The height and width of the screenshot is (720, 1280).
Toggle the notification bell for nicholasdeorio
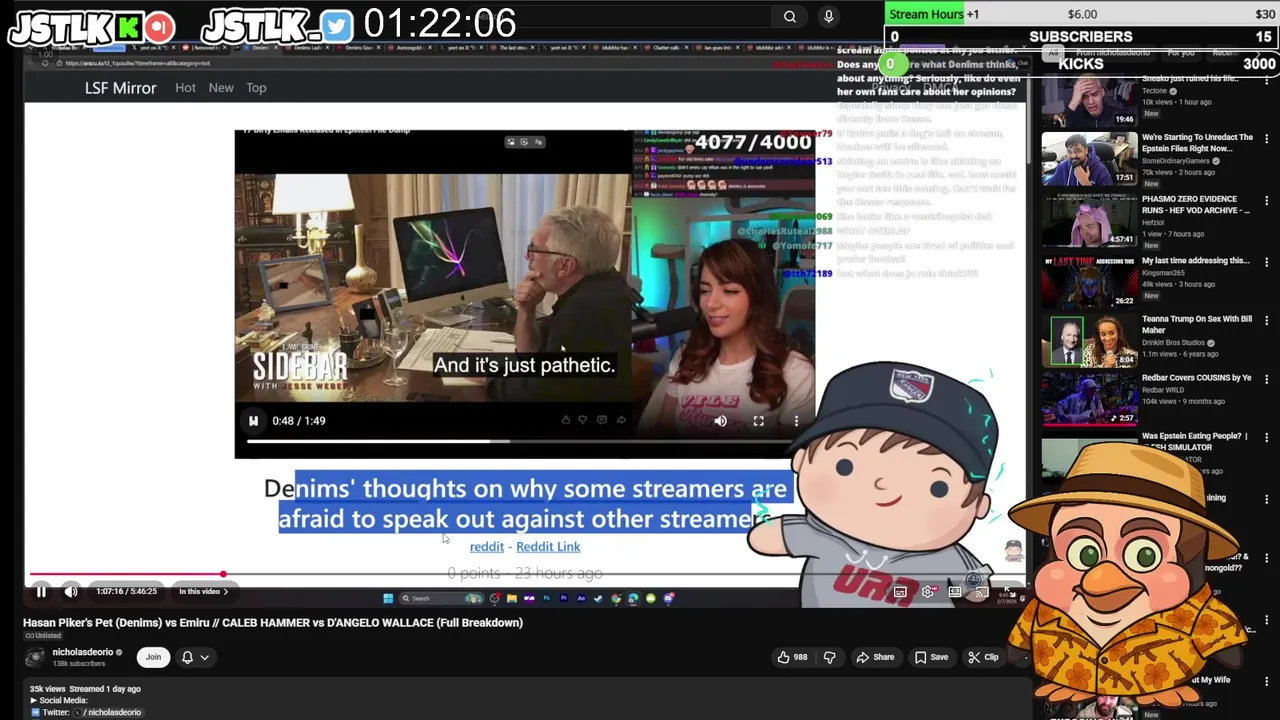coord(187,657)
